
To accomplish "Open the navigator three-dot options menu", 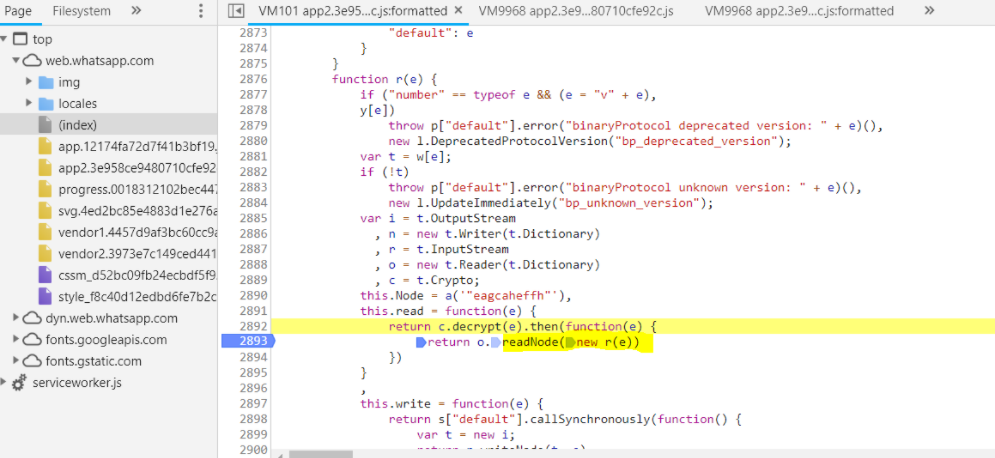I will [201, 11].
